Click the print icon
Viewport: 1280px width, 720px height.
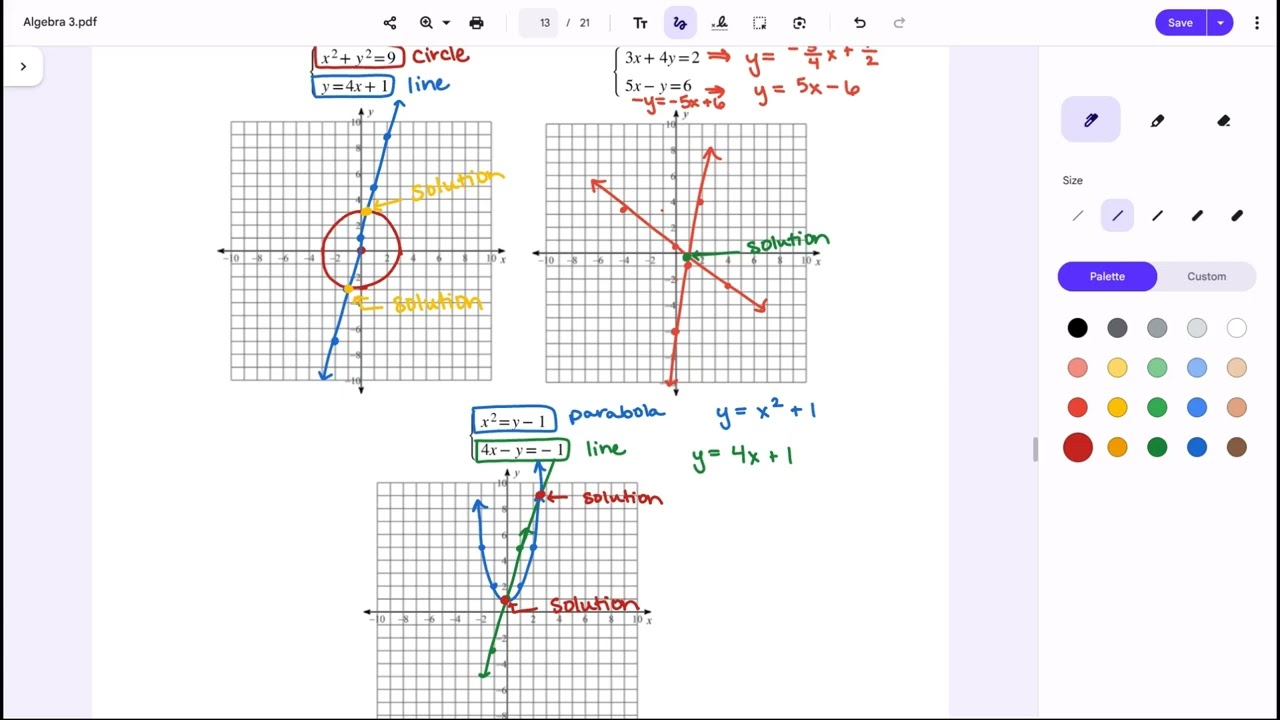click(x=476, y=22)
